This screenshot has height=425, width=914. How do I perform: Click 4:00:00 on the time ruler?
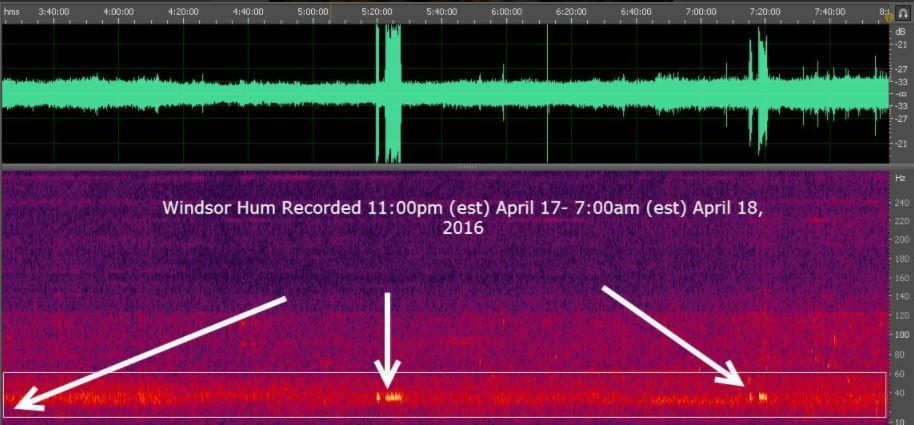tap(119, 12)
